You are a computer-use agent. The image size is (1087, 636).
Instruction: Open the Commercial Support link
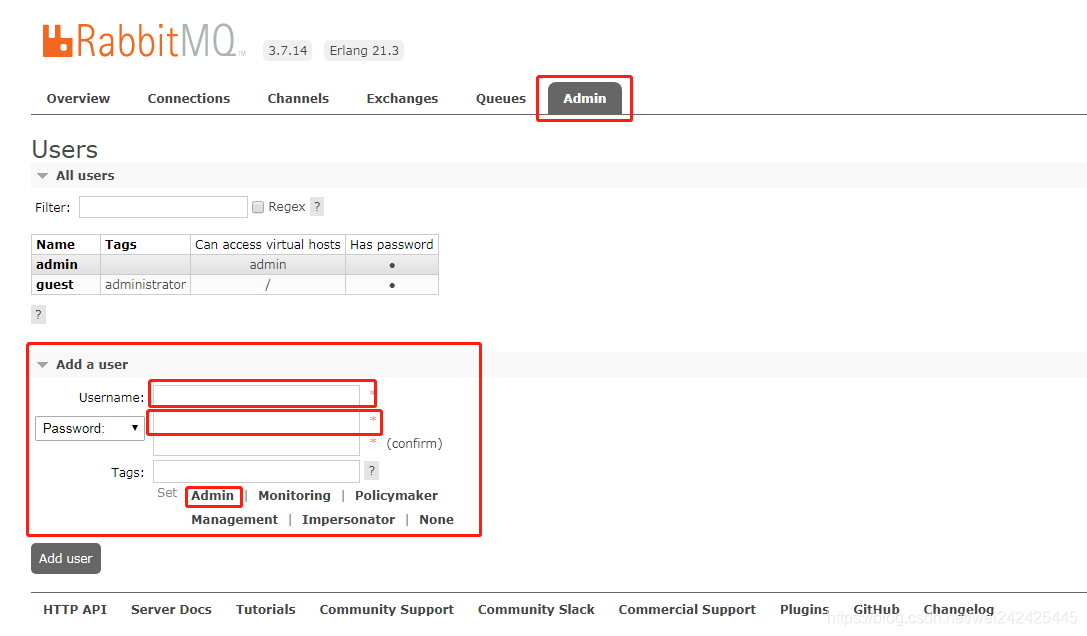coord(687,609)
